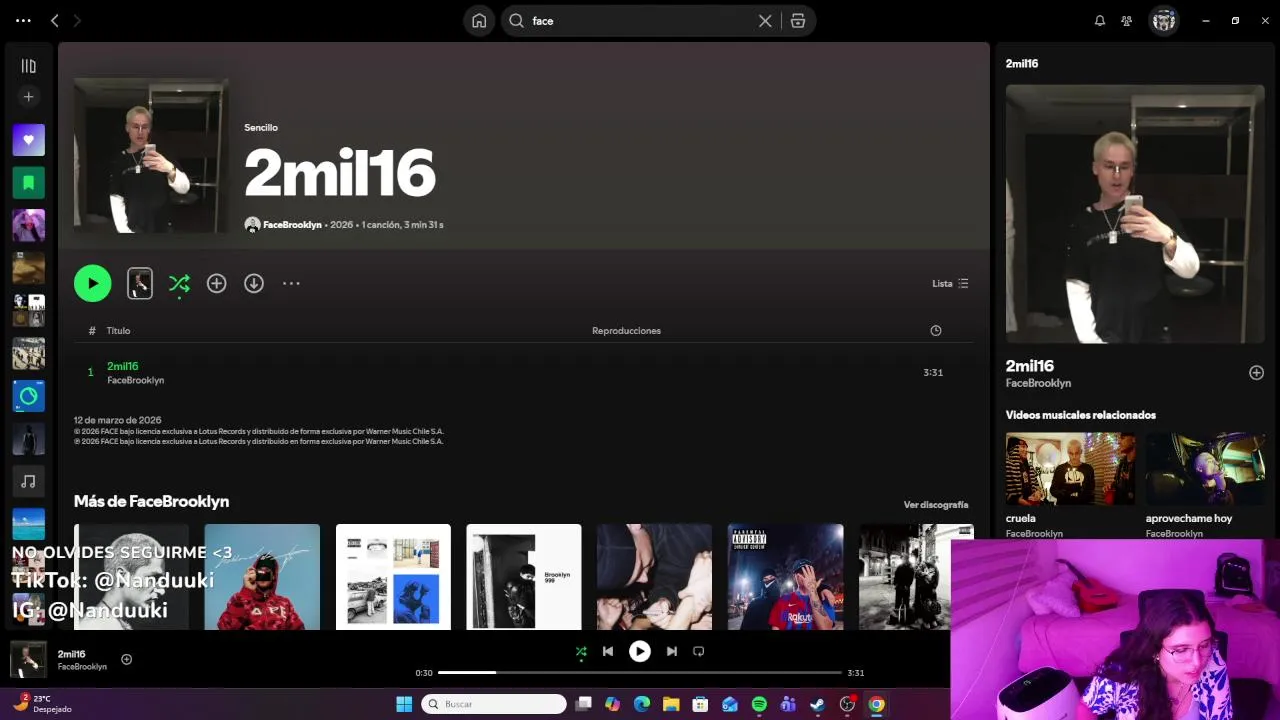This screenshot has width=1280, height=720.
Task: Open Task View on the taskbar
Action: tap(584, 704)
